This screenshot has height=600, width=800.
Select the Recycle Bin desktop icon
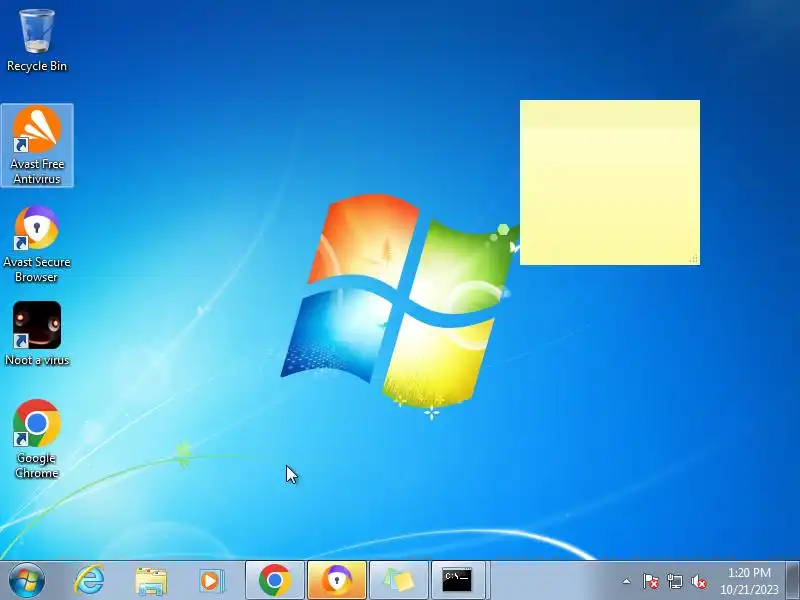pyautogui.click(x=37, y=39)
